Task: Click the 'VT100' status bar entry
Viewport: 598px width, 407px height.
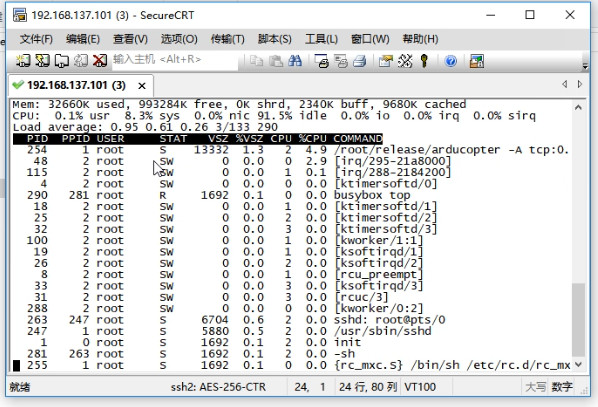Action: (420, 387)
